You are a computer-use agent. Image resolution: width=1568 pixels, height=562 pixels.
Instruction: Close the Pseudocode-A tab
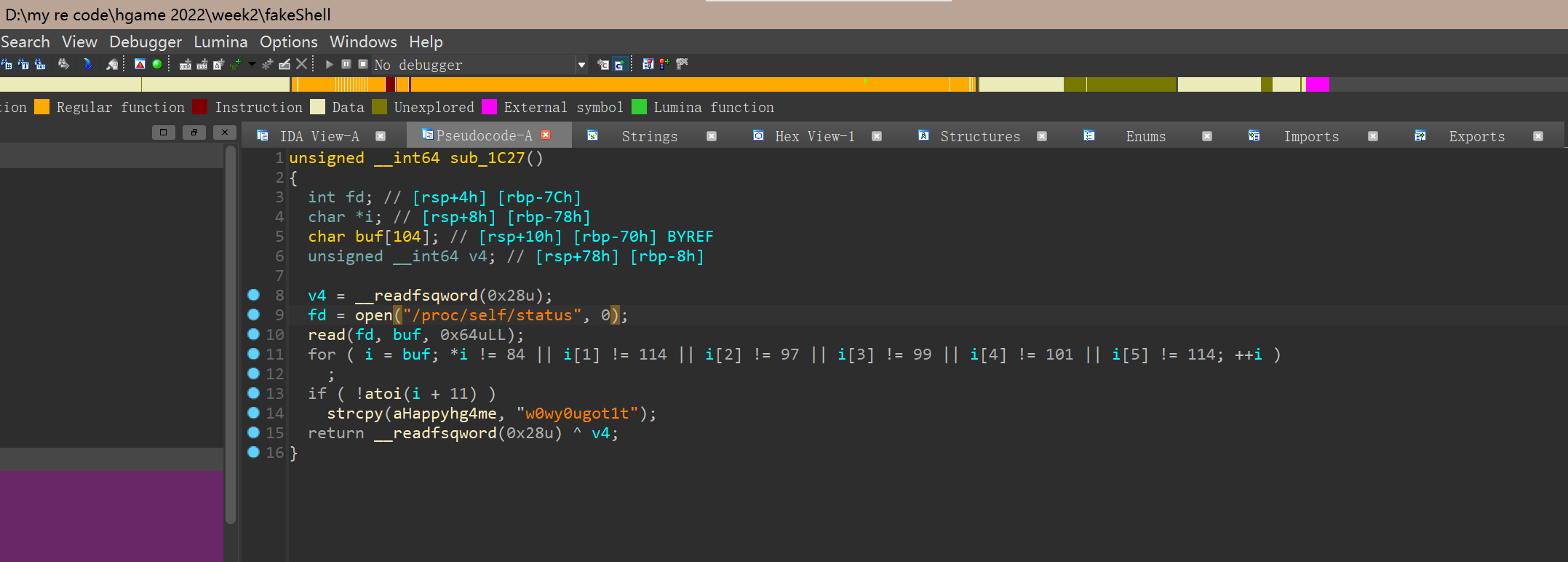pos(546,135)
